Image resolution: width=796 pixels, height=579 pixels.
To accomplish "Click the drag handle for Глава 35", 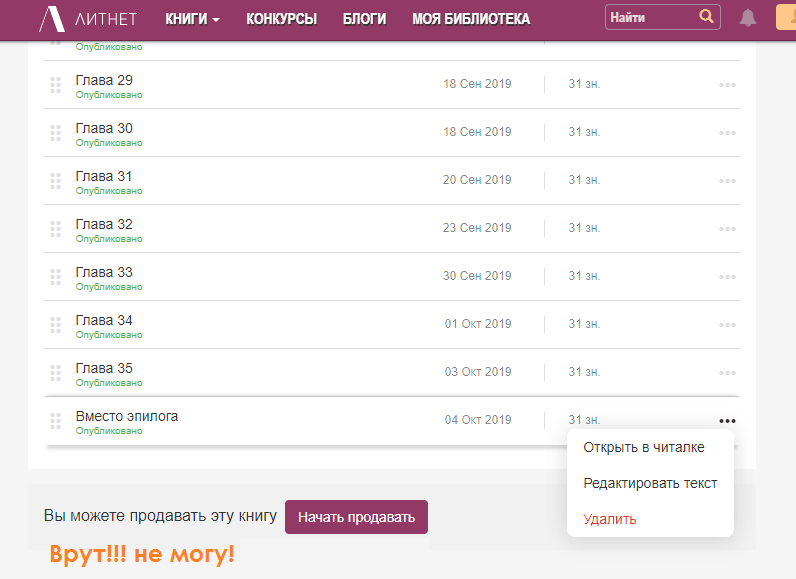I will (56, 374).
